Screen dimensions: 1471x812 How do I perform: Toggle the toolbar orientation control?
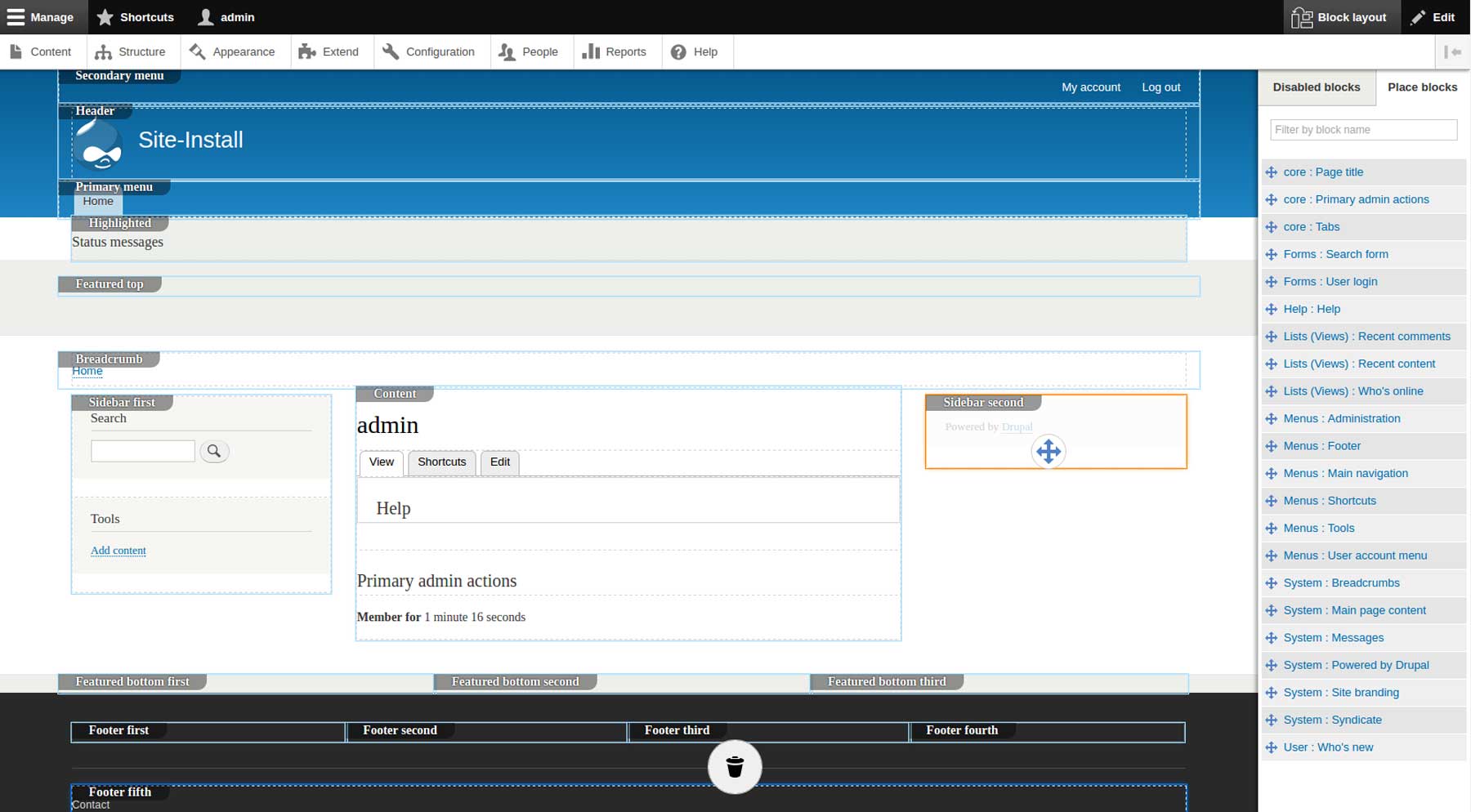(1454, 51)
